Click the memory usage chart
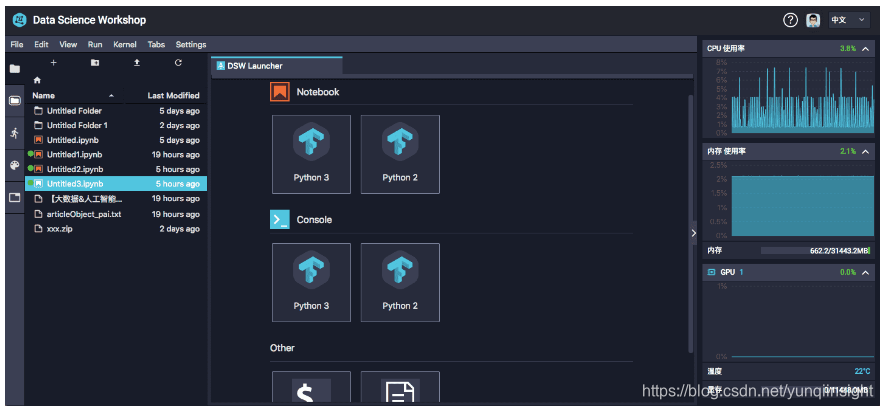 [802, 201]
